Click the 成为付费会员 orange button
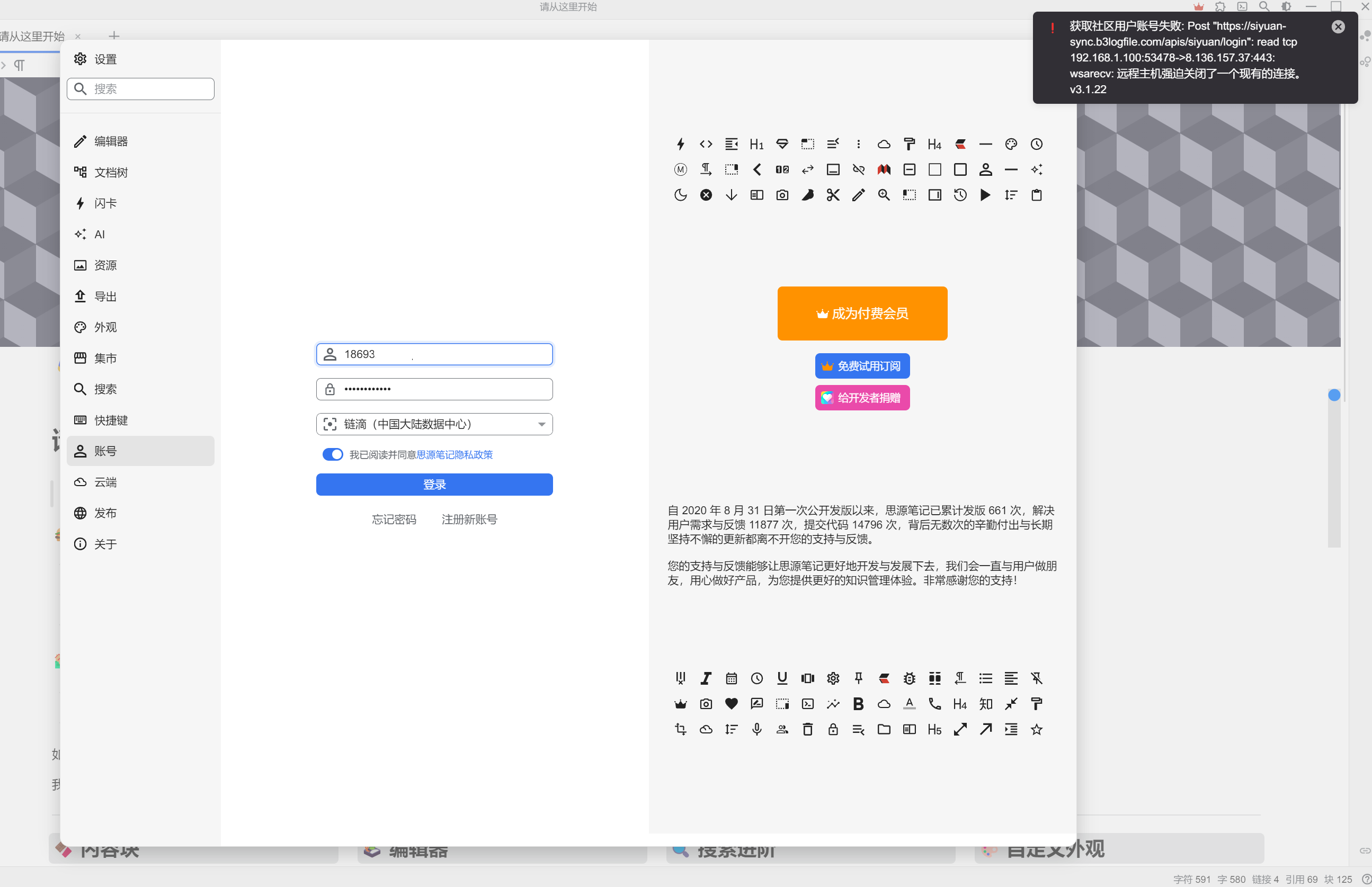The width and height of the screenshot is (1372, 887). 862,313
